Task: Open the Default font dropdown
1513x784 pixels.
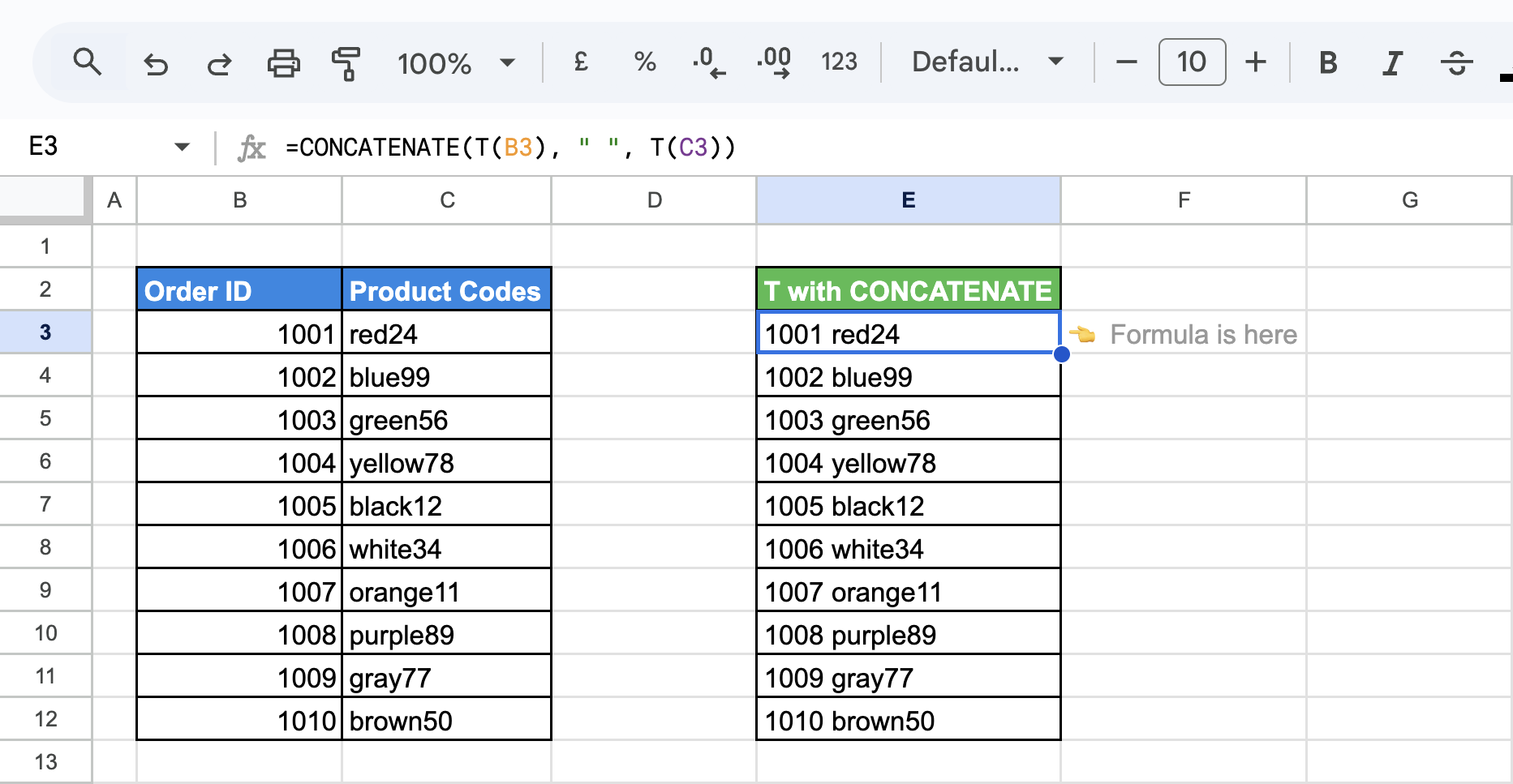Action: click(x=987, y=62)
